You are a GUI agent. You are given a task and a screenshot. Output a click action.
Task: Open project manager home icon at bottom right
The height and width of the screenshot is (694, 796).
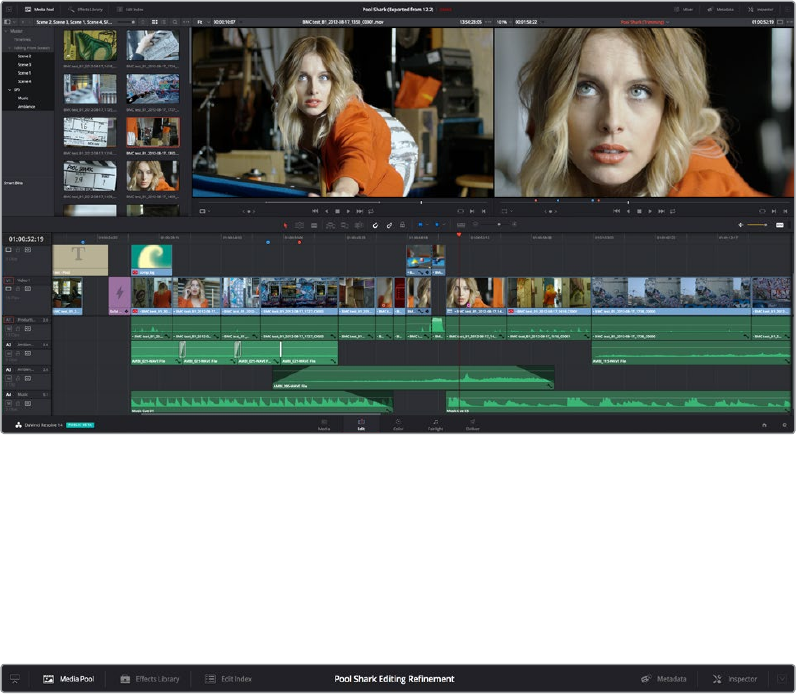[x=765, y=425]
